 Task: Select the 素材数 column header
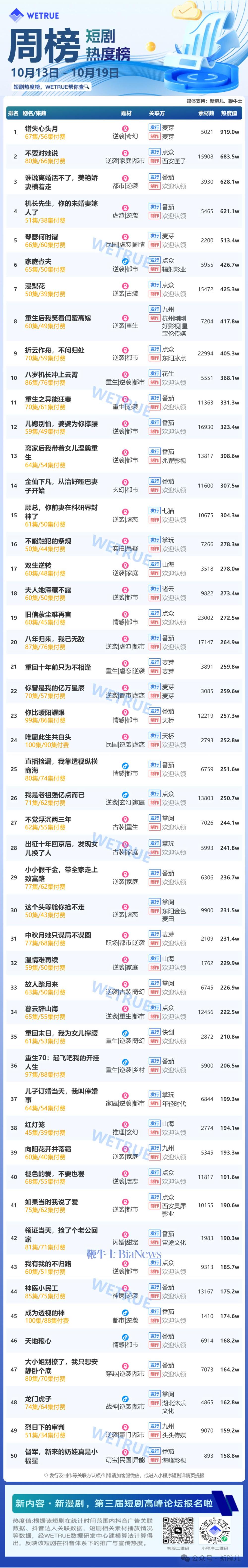pyautogui.click(x=206, y=113)
